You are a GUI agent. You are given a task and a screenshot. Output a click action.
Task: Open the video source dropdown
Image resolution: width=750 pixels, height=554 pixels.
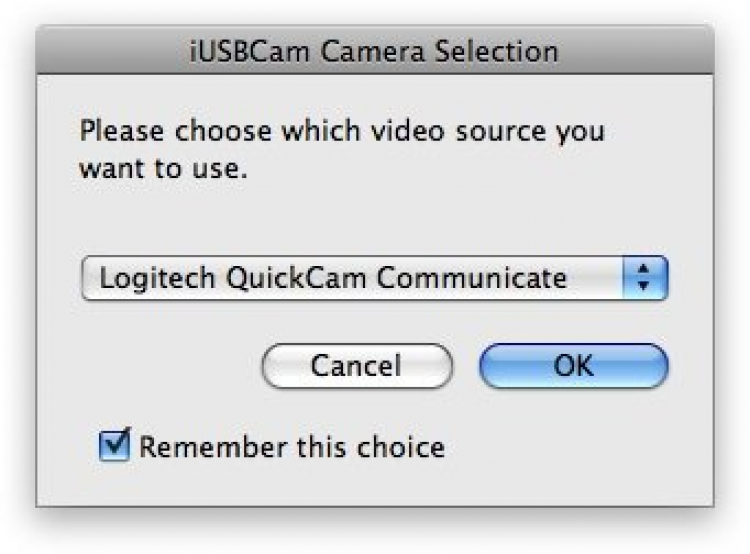click(373, 278)
